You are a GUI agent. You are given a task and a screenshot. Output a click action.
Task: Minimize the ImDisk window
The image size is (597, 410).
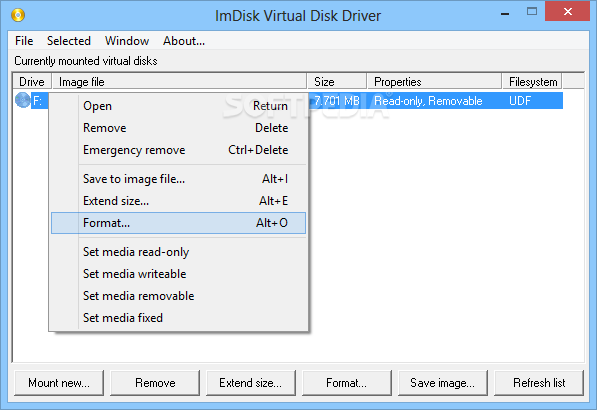click(x=505, y=13)
